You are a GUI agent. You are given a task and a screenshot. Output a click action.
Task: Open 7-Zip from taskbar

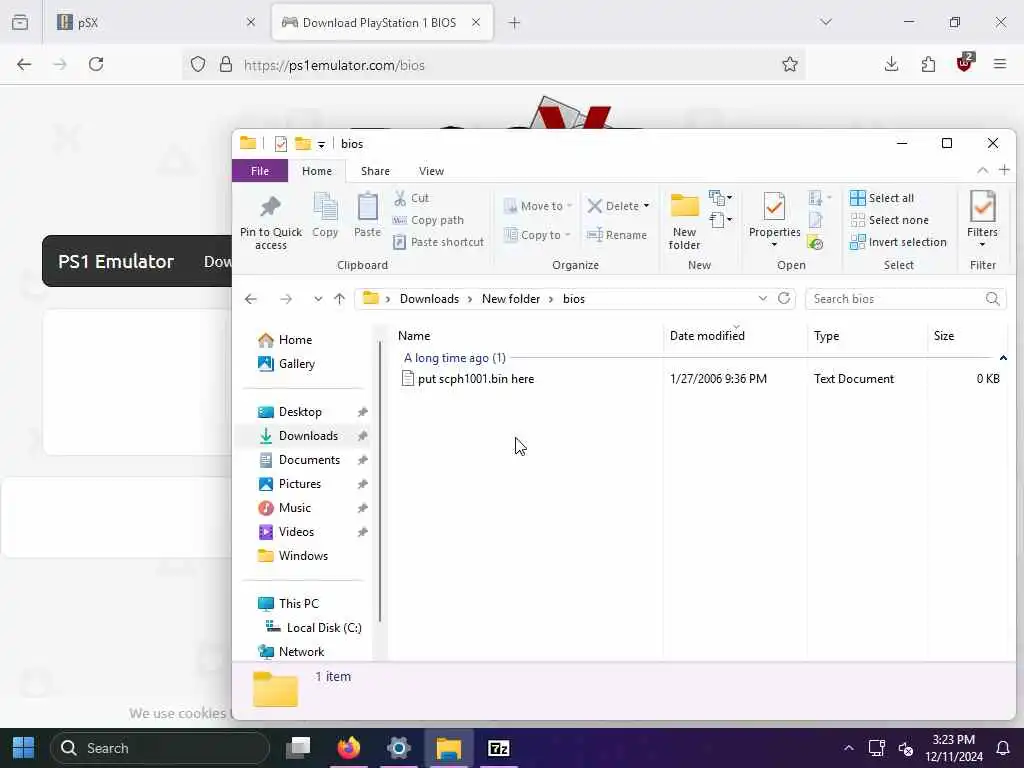[499, 748]
